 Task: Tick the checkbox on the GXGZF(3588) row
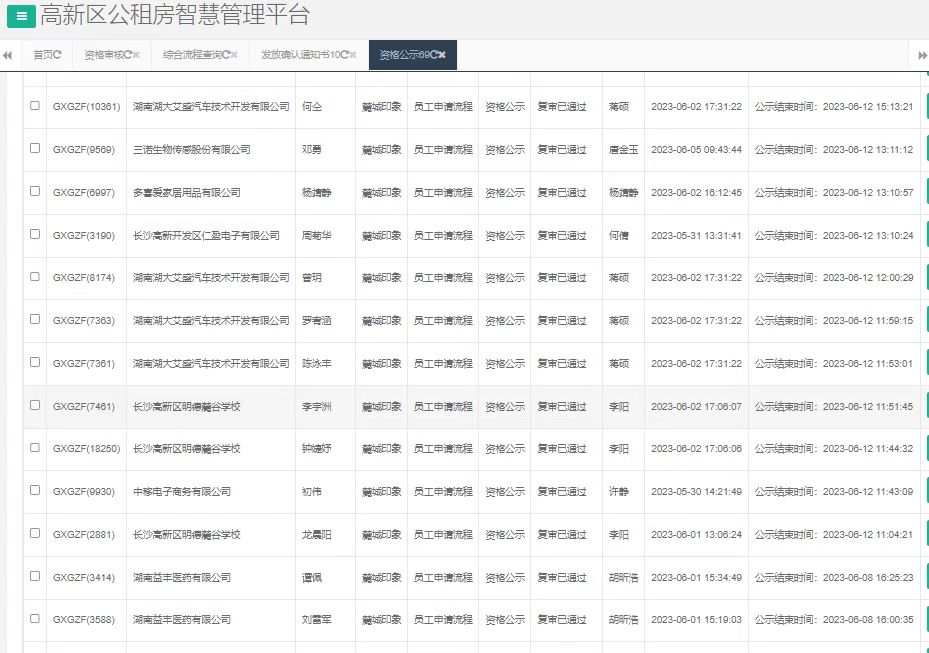[34, 619]
